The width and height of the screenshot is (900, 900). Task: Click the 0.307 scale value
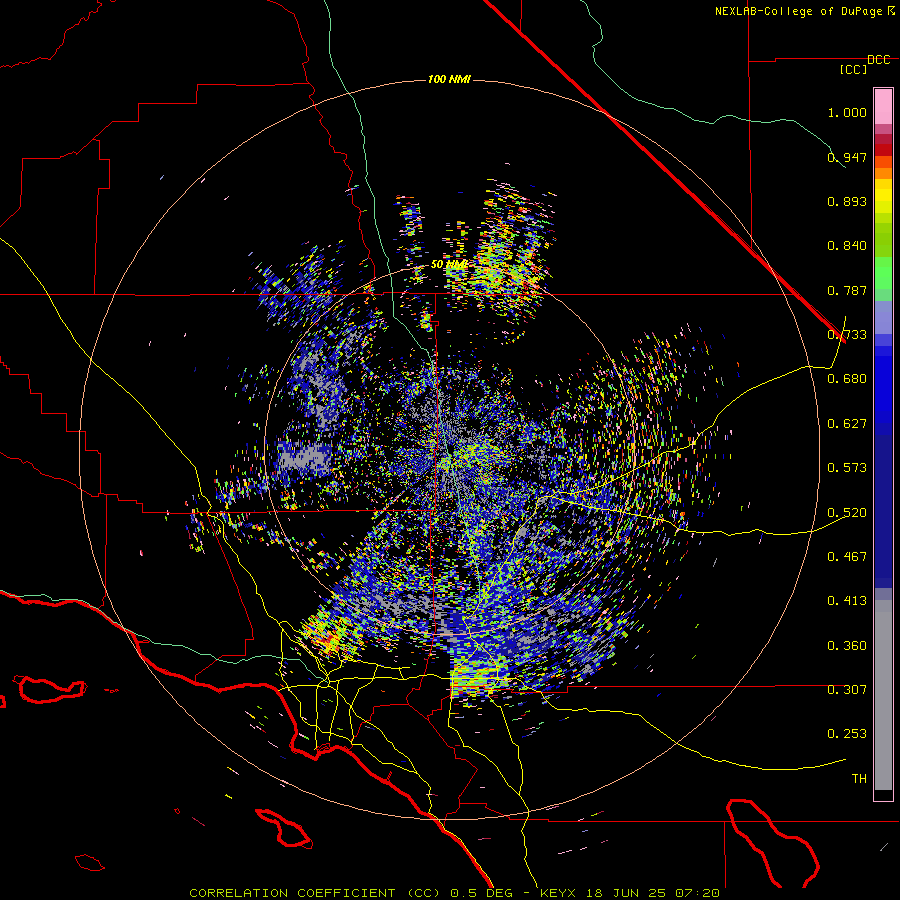tap(847, 690)
